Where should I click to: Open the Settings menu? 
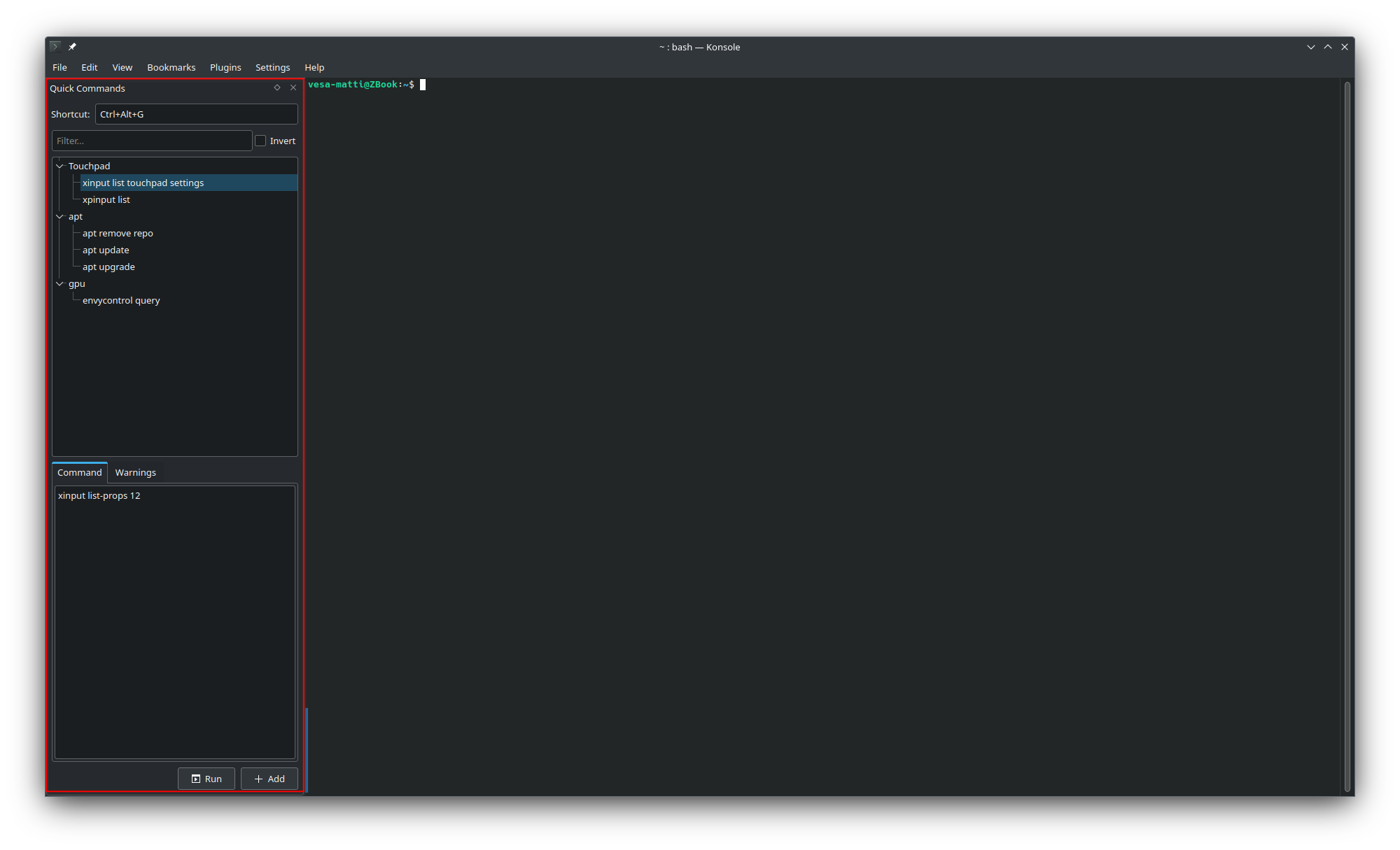point(273,67)
